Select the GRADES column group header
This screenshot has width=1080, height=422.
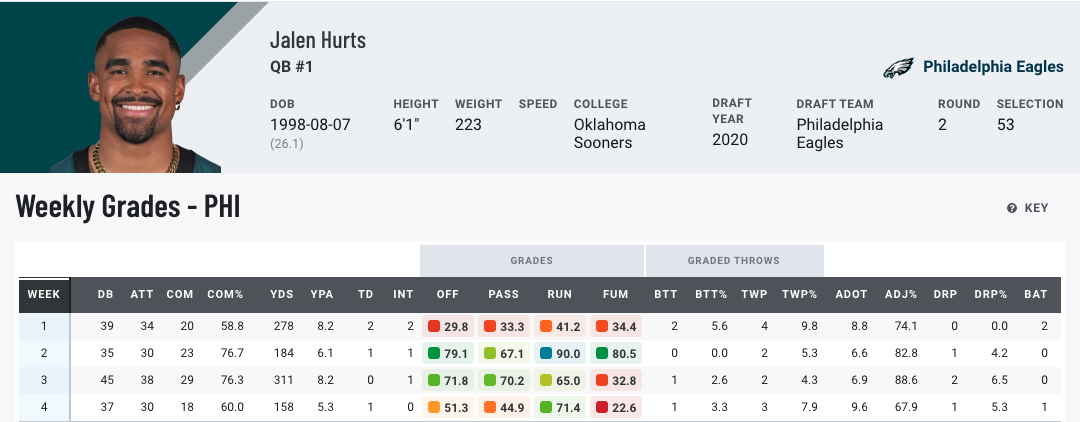pyautogui.click(x=531, y=260)
